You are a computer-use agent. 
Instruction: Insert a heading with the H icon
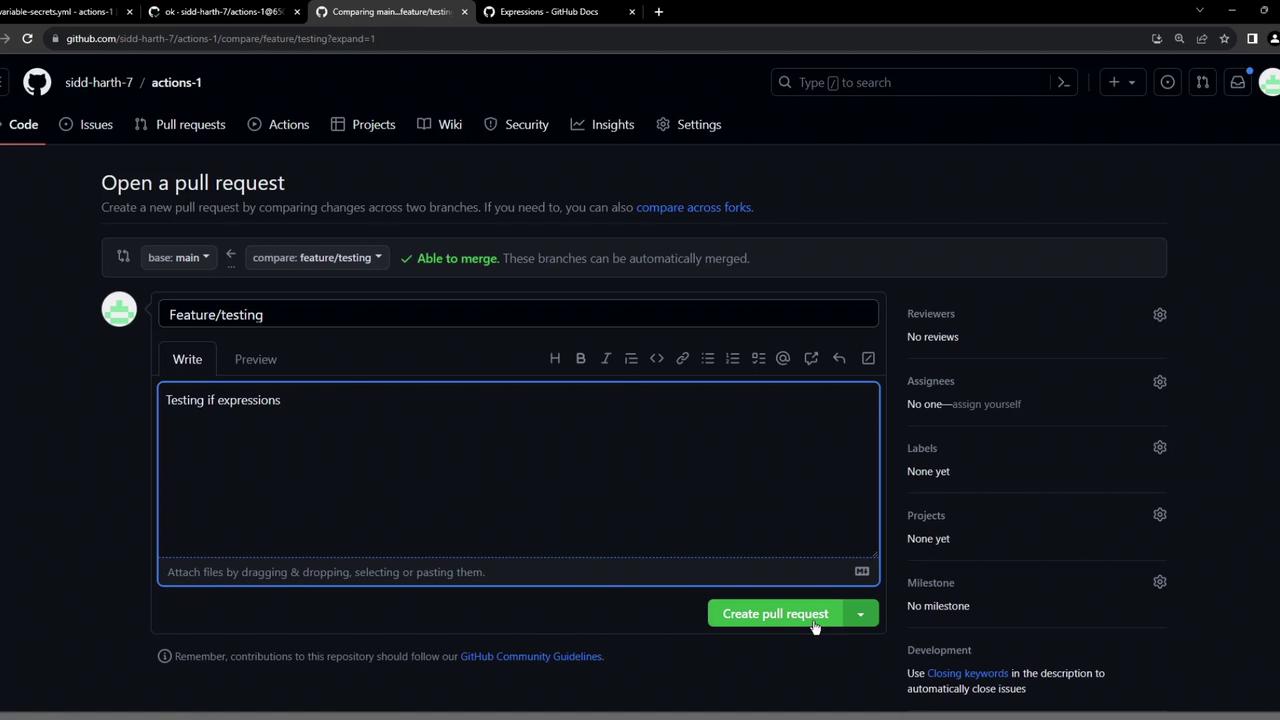555,359
